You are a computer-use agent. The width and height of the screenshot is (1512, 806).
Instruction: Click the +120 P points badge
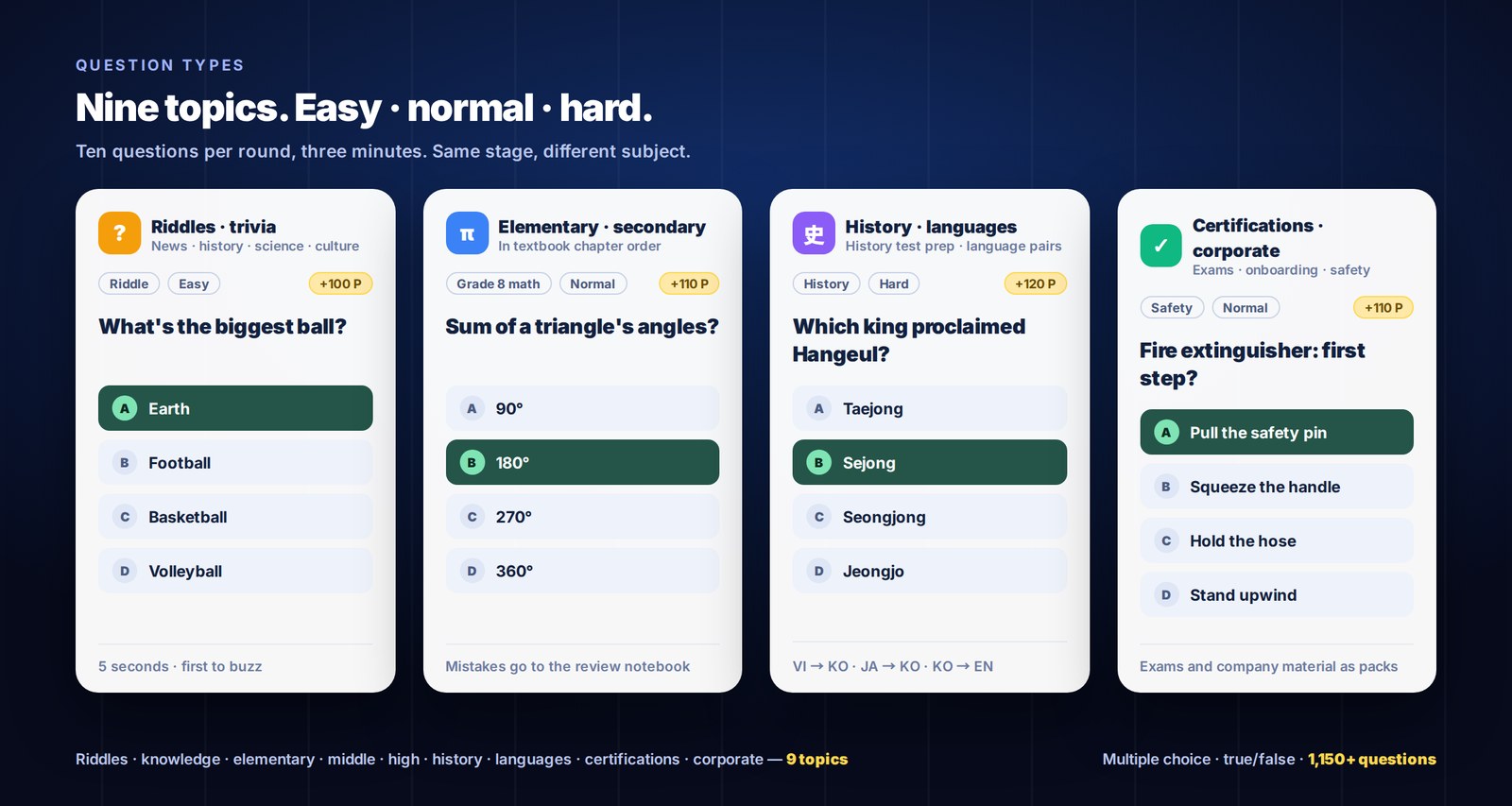tap(1036, 283)
